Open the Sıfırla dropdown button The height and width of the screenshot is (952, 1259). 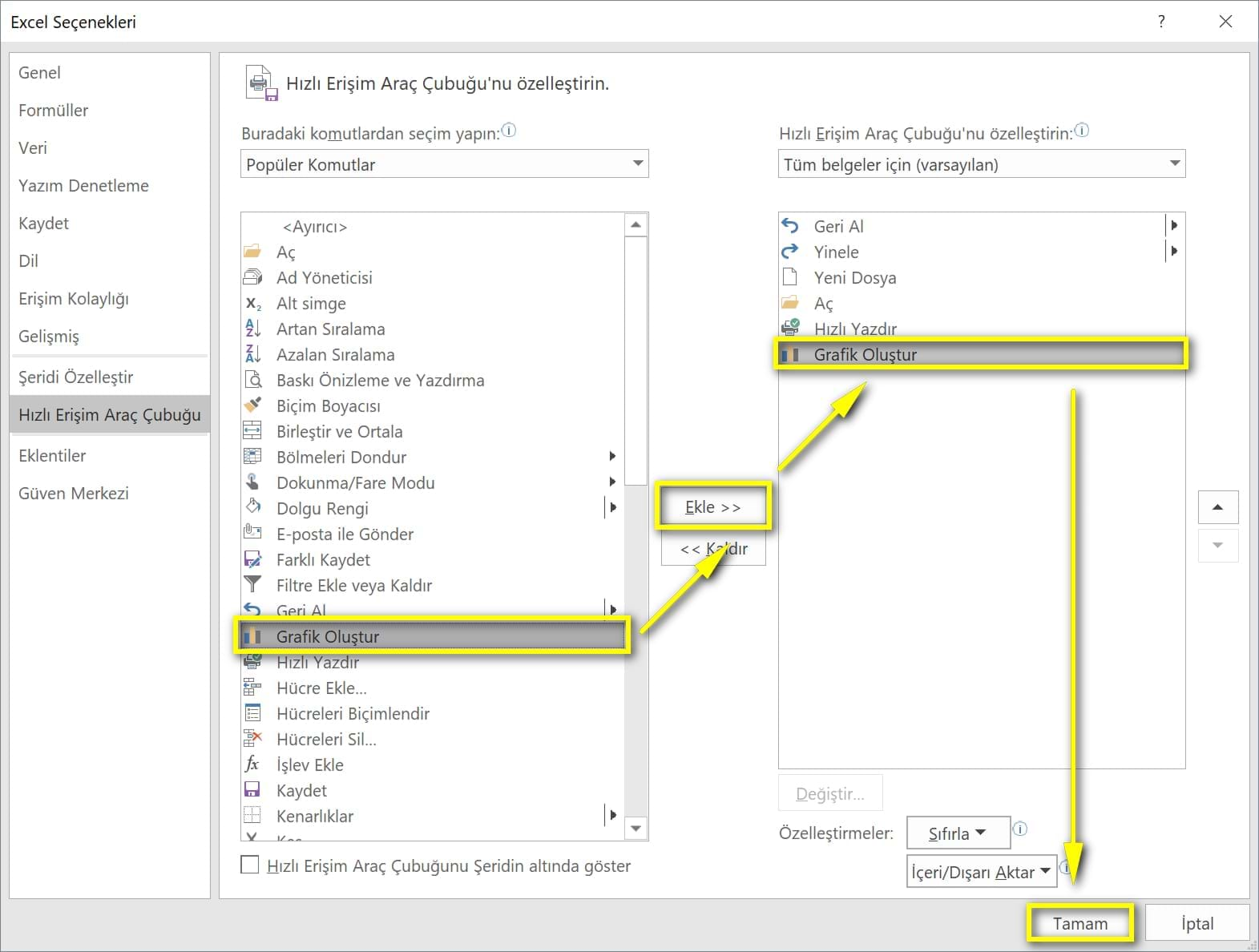958,833
